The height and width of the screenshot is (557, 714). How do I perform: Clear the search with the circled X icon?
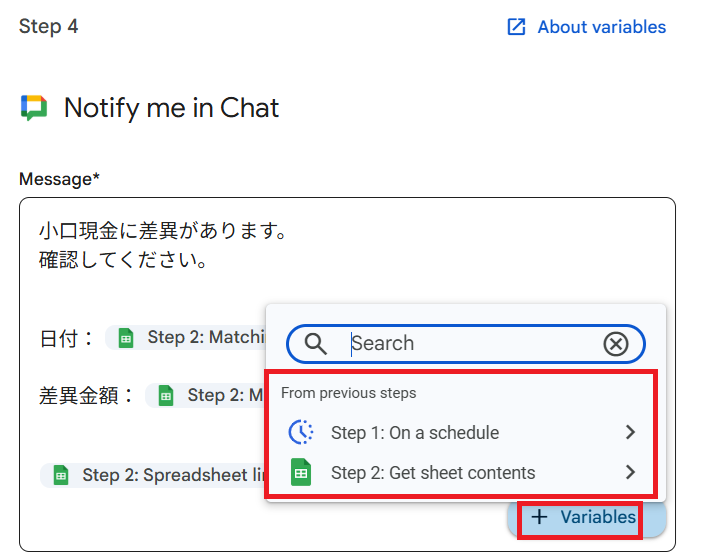(616, 344)
